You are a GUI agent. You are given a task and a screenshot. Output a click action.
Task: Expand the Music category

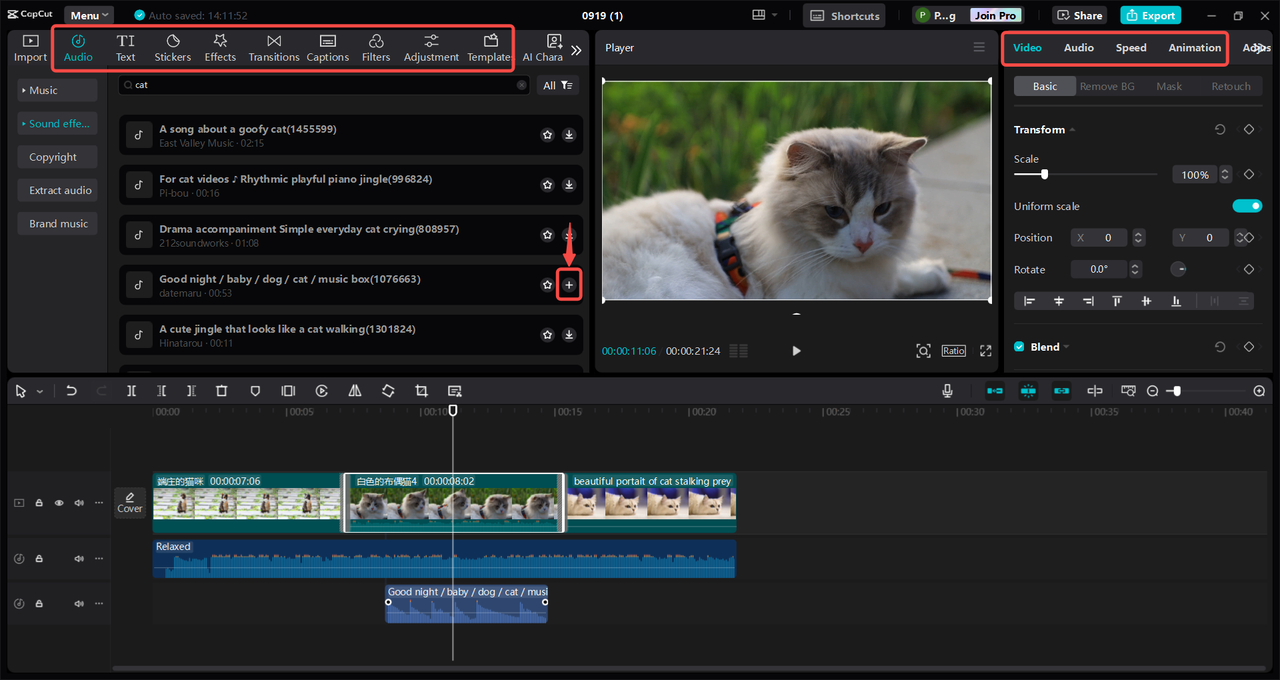[57, 90]
